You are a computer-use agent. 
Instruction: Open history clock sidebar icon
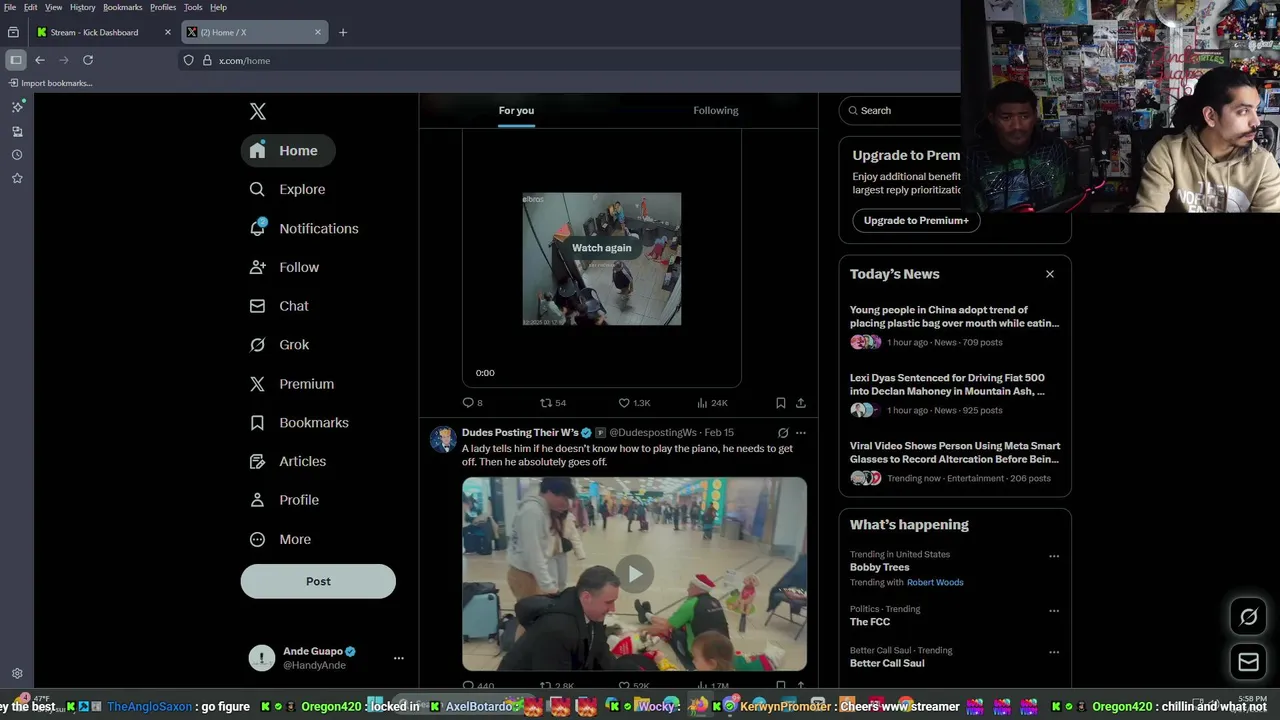(x=17, y=155)
